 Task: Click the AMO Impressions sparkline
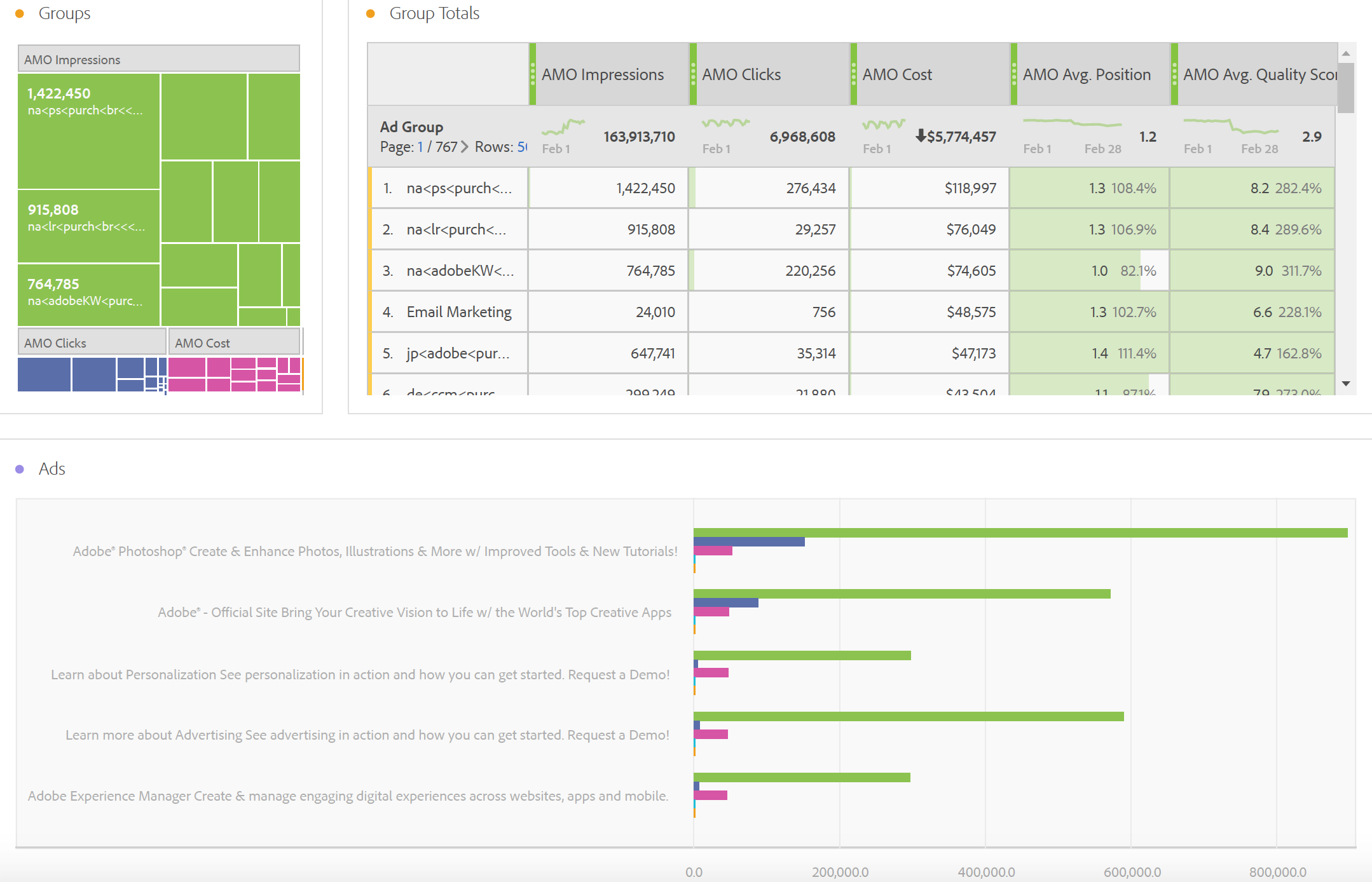(x=563, y=127)
